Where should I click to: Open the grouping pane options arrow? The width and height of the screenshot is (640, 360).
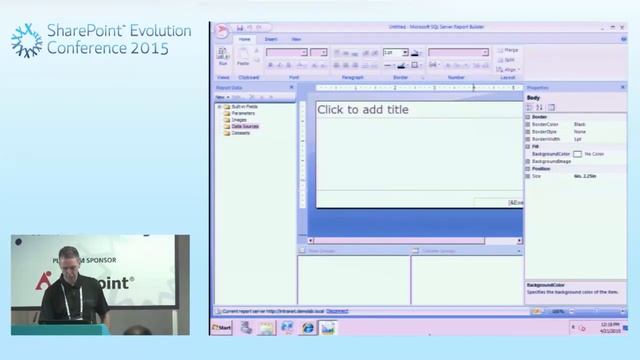click(x=519, y=251)
